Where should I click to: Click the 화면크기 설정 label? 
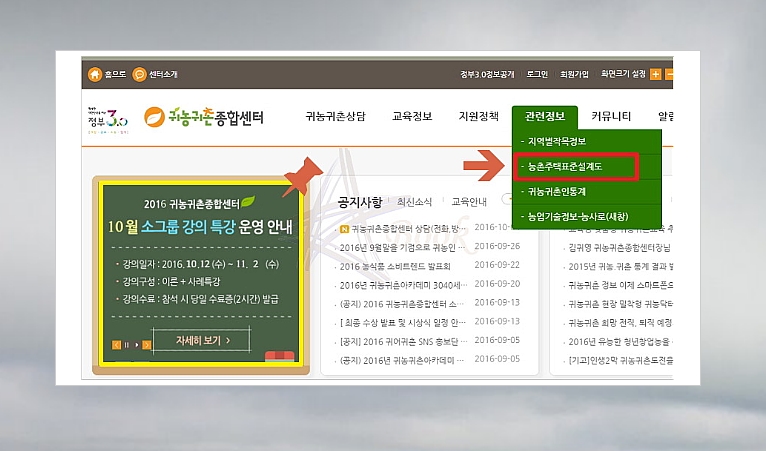(x=623, y=74)
